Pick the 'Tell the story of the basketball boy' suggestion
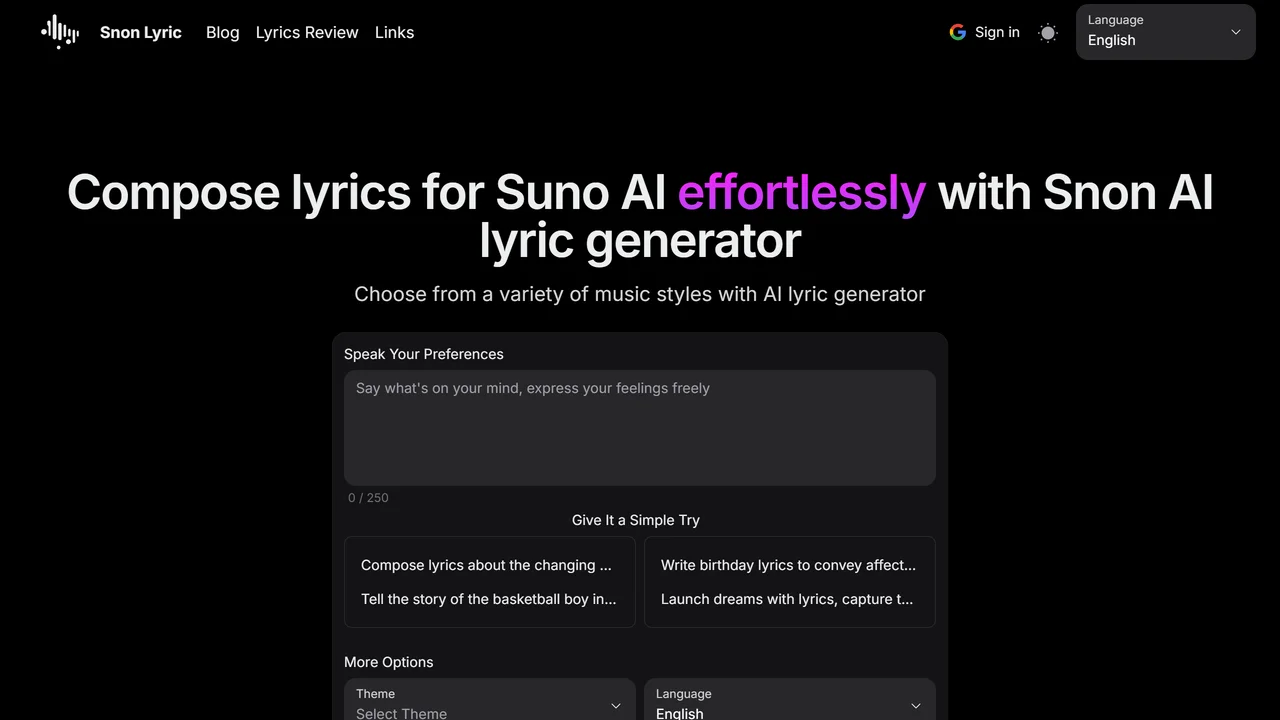 point(489,599)
